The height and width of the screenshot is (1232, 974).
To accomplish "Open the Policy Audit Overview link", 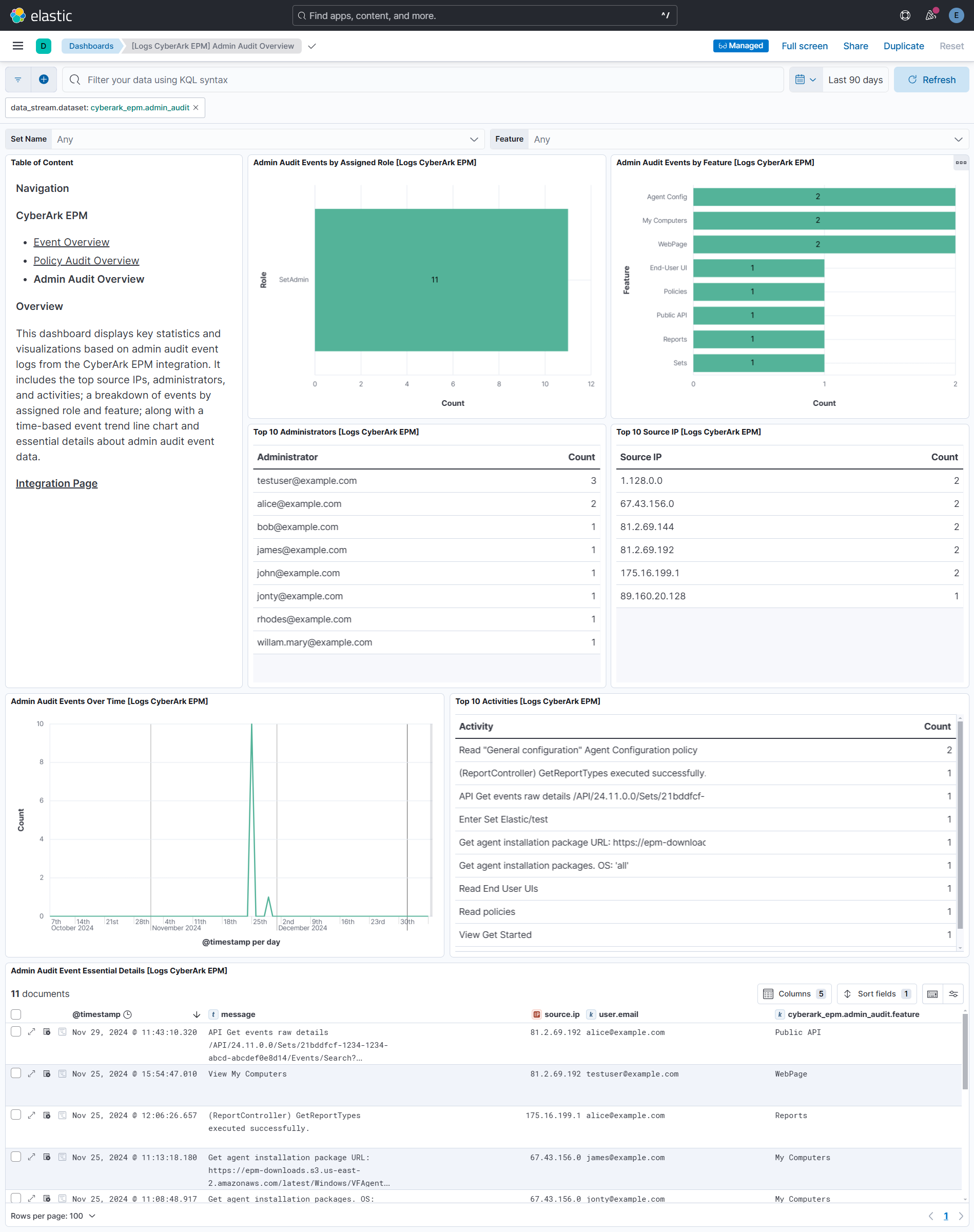I will (x=86, y=261).
